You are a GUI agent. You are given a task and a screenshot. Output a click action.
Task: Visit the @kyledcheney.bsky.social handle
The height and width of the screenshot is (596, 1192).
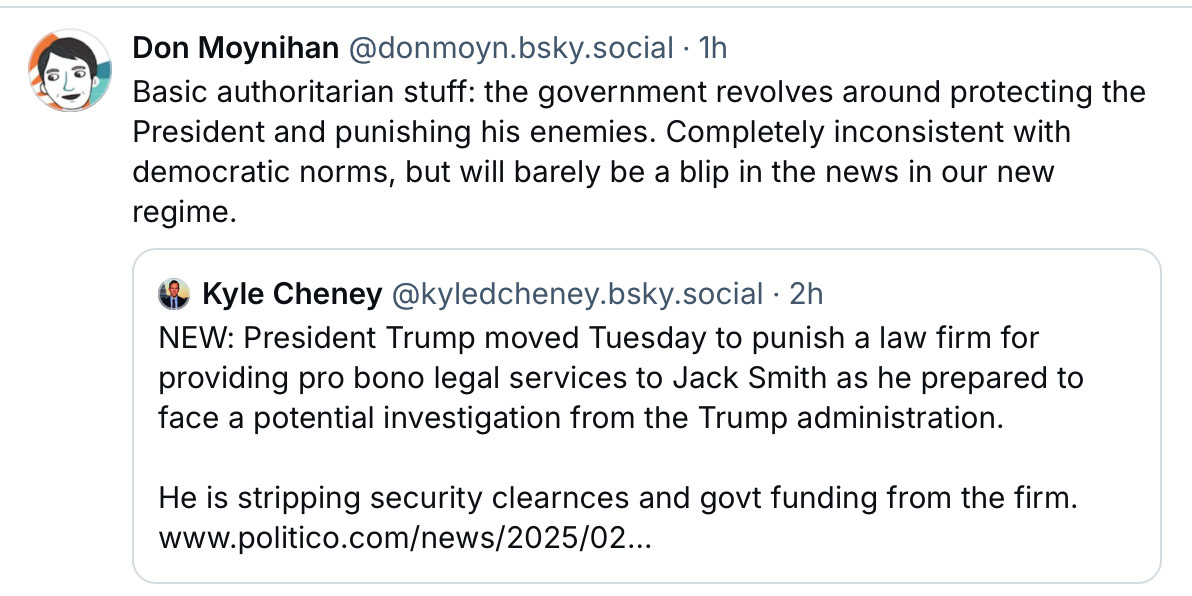coord(577,294)
